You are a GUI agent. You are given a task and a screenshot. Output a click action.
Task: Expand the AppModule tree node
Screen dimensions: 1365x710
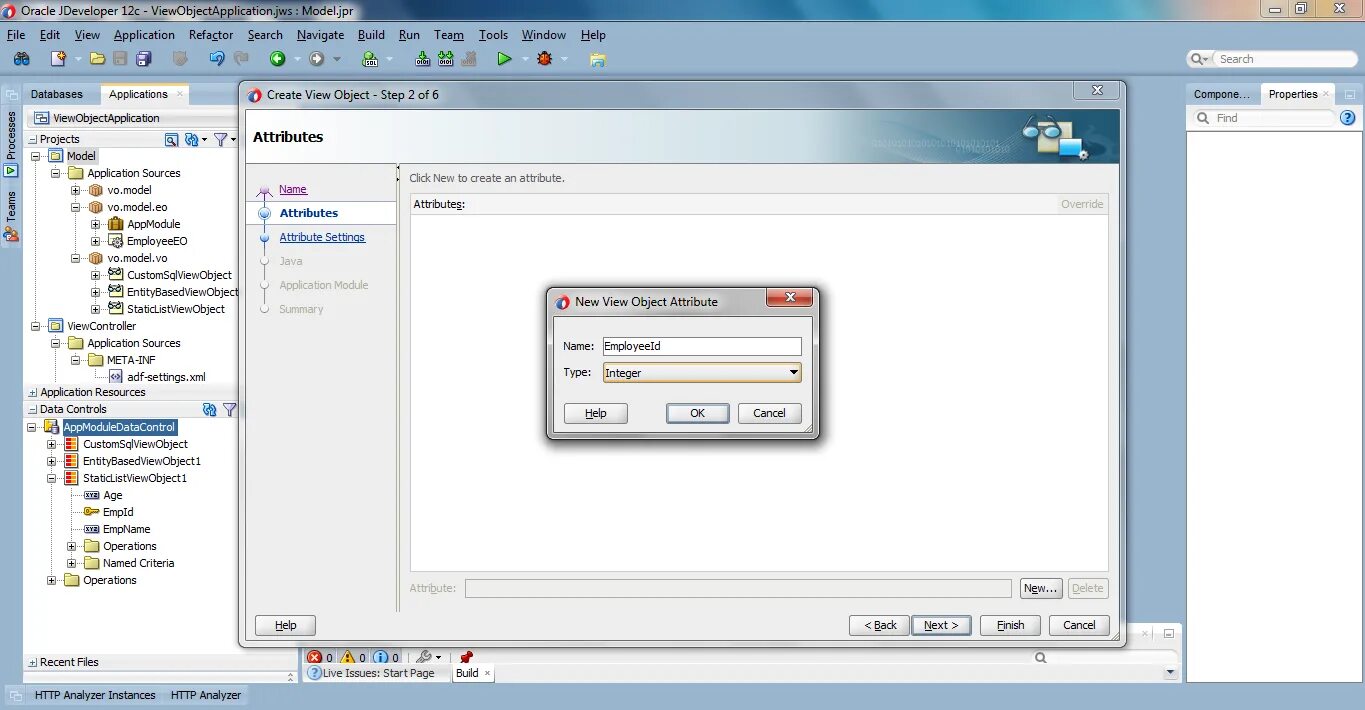[96, 224]
